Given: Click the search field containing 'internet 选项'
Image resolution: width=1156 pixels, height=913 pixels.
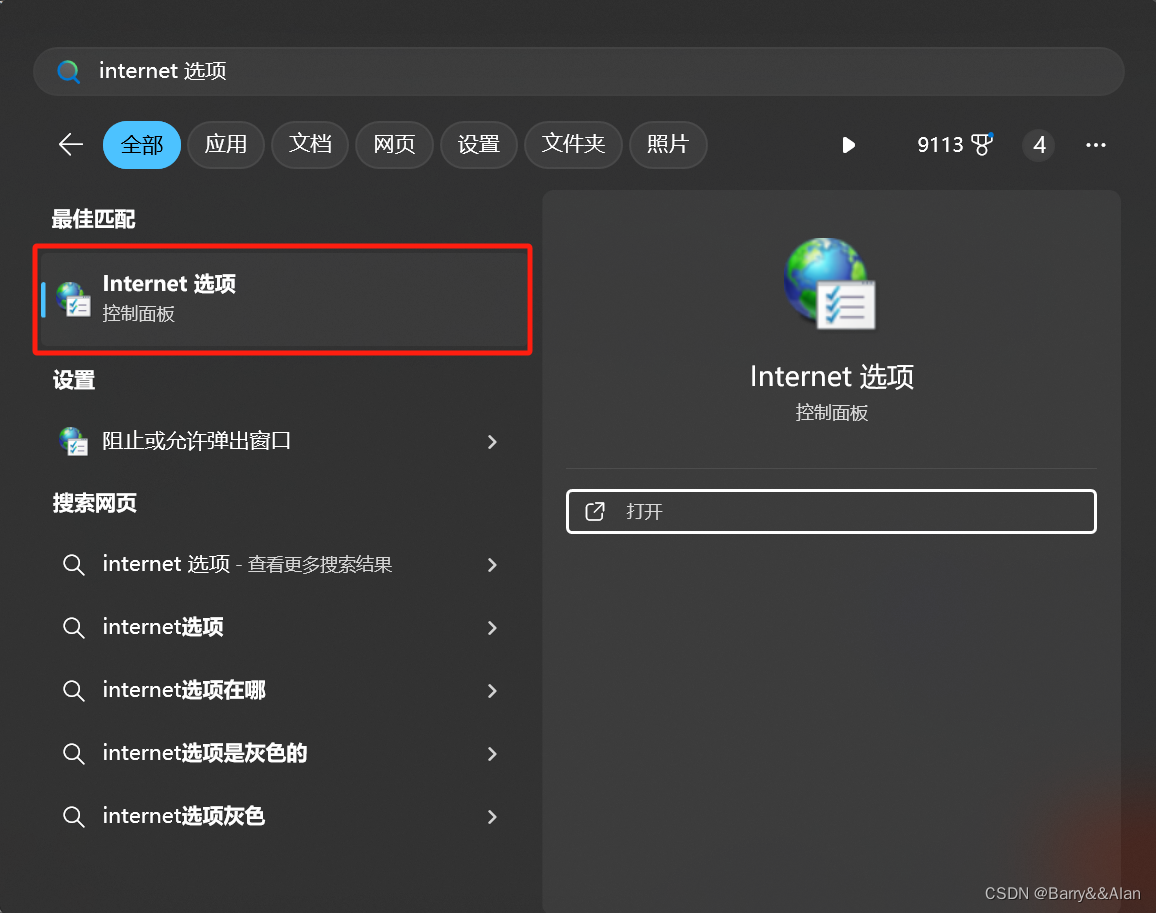Looking at the screenshot, I should [x=579, y=72].
